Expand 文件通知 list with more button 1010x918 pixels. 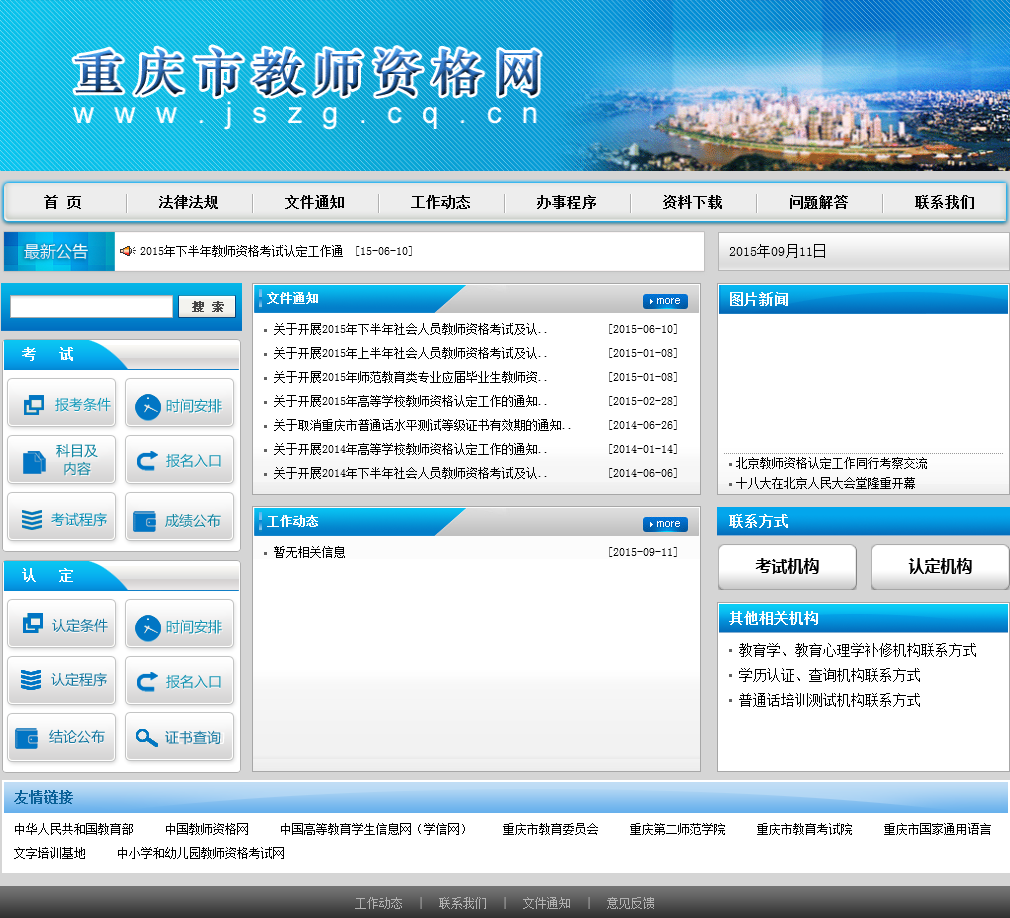click(x=665, y=301)
